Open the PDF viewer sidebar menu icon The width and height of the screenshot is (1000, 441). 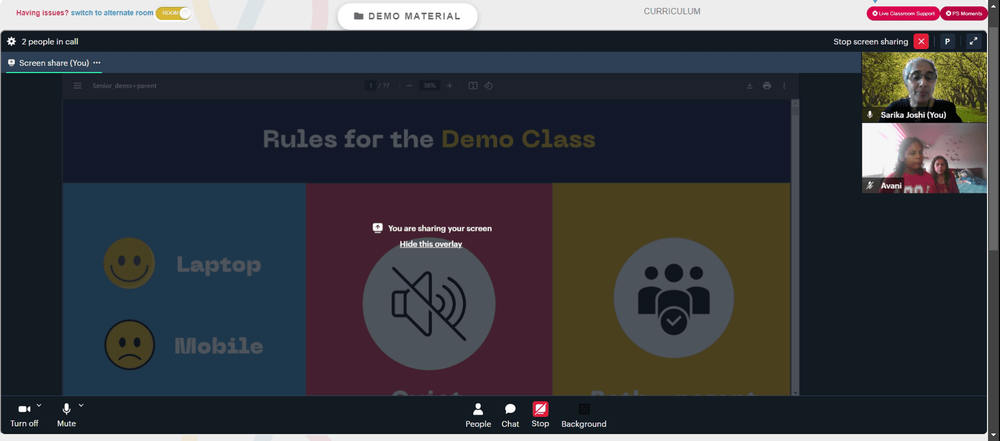(x=77, y=86)
